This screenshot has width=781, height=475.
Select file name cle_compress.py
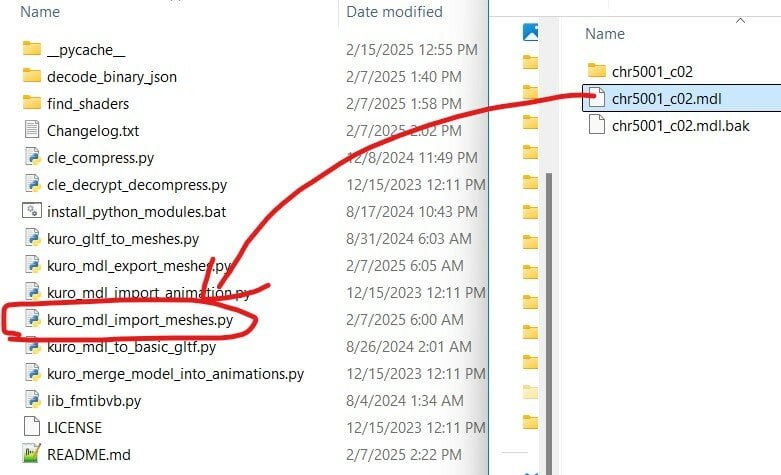(x=101, y=158)
